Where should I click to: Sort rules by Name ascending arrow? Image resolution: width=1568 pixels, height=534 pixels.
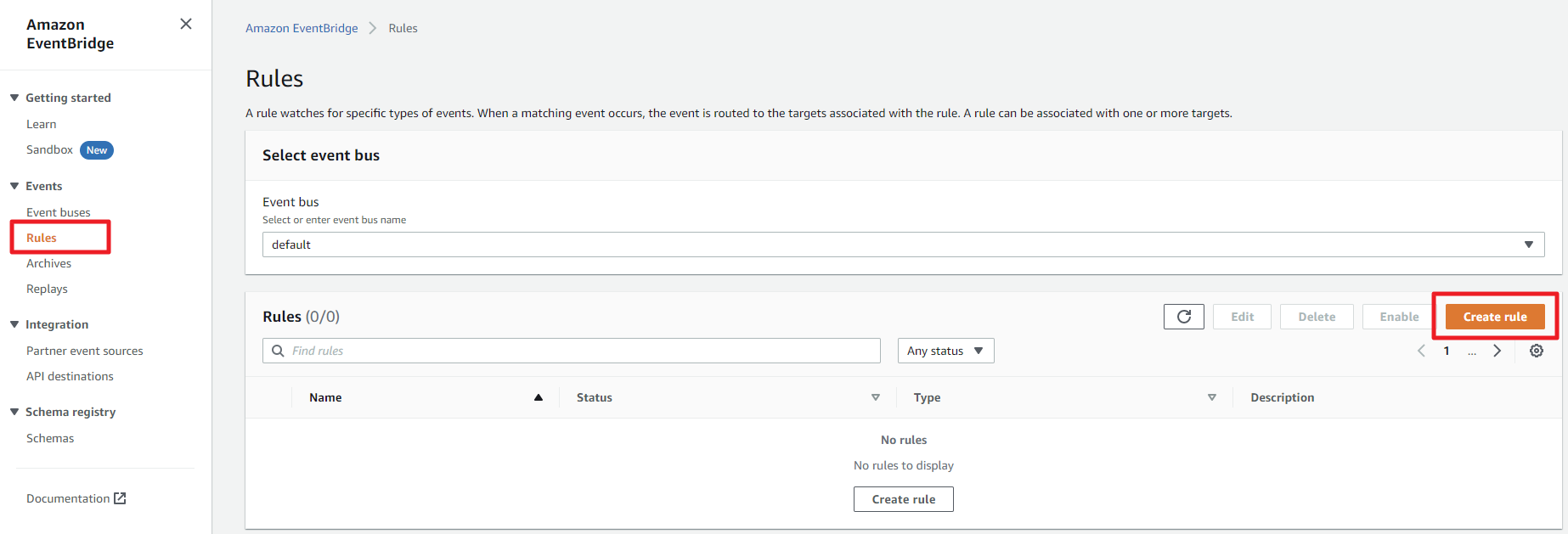click(x=538, y=397)
